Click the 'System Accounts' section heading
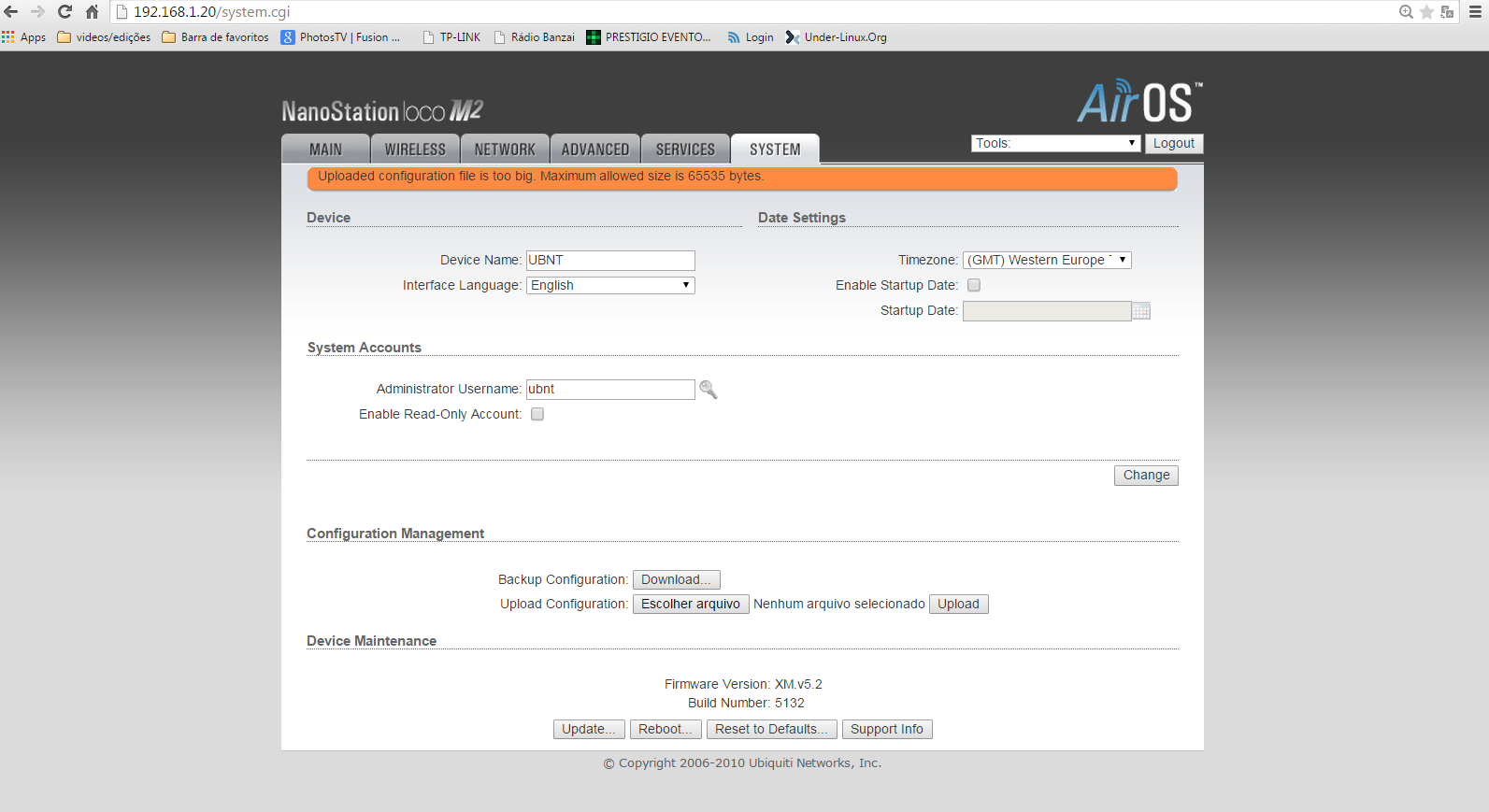The image size is (1489, 812). 365,348
